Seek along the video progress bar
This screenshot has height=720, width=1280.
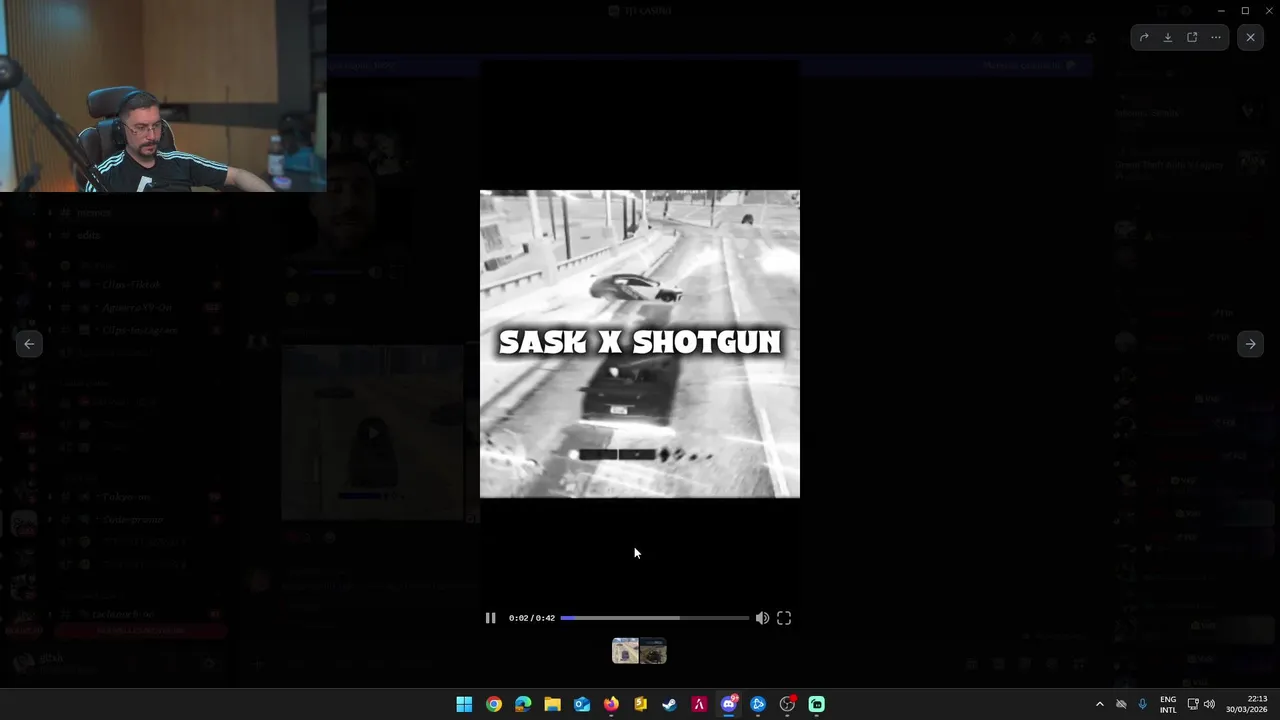[654, 618]
